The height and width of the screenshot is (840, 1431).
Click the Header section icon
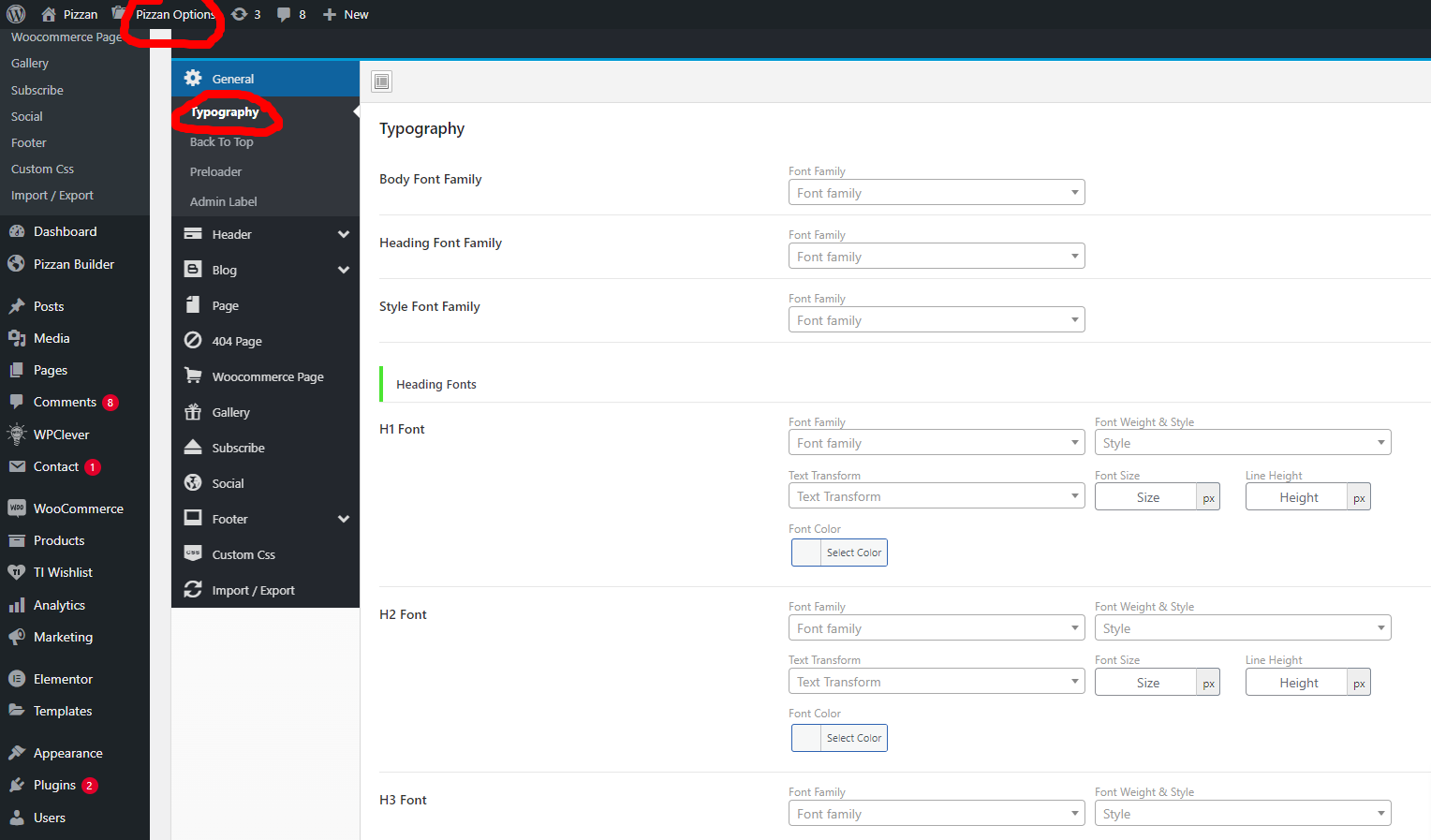click(193, 234)
